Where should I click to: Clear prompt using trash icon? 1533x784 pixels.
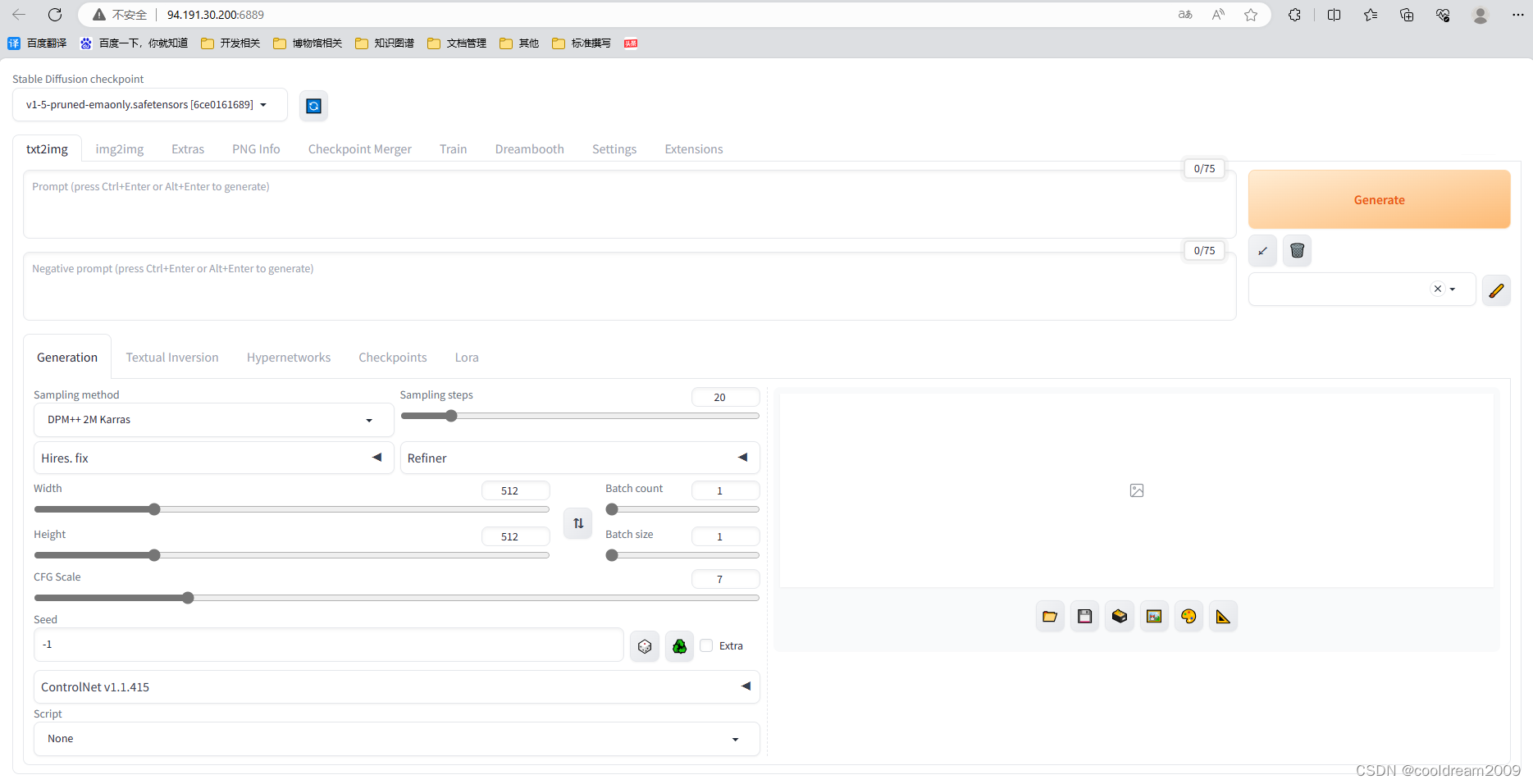click(1297, 251)
